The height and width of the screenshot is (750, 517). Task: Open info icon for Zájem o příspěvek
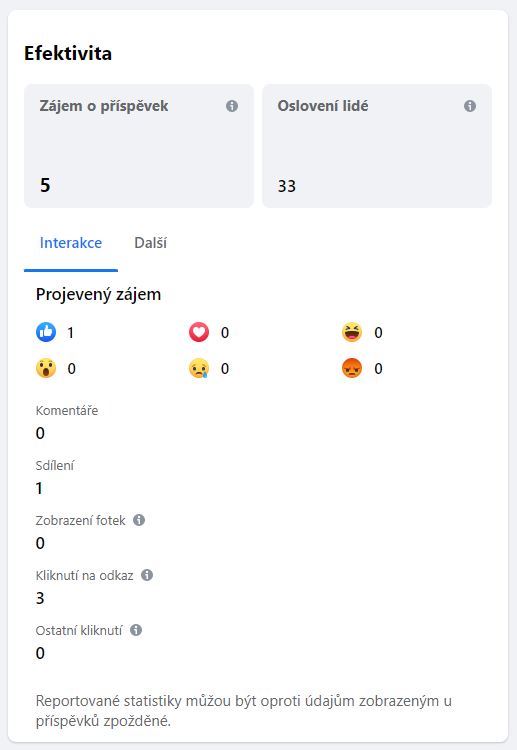click(x=232, y=106)
